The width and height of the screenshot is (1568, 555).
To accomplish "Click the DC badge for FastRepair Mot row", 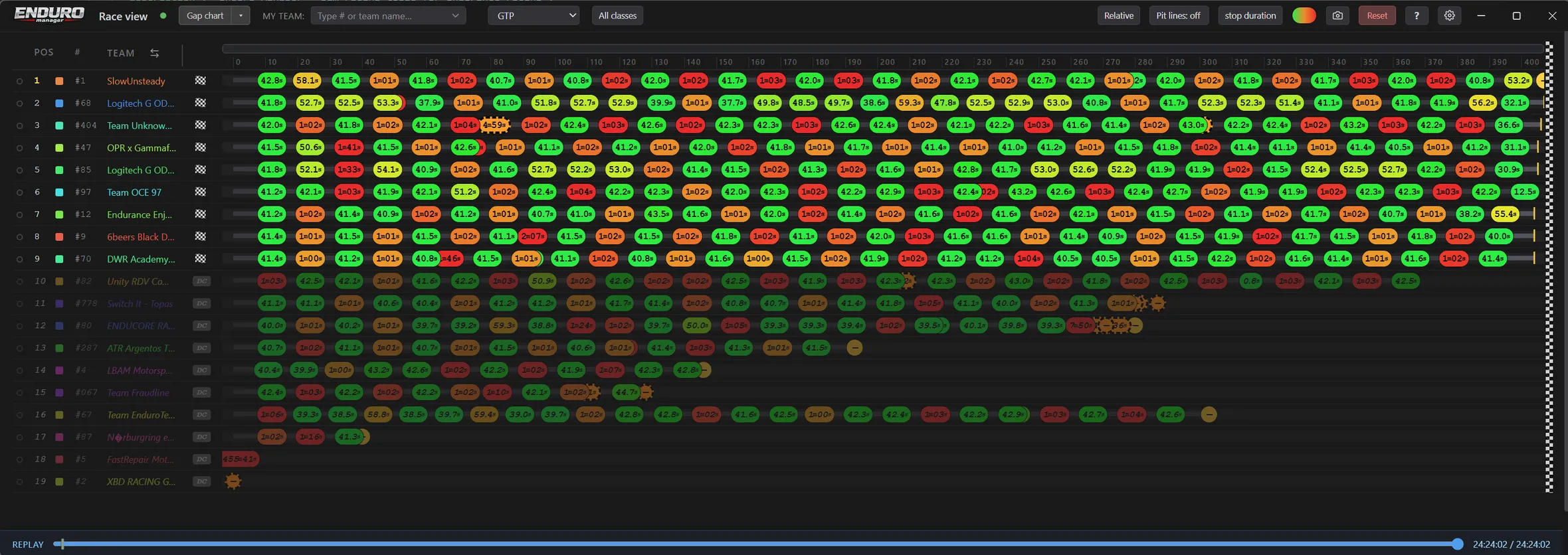I will click(202, 459).
